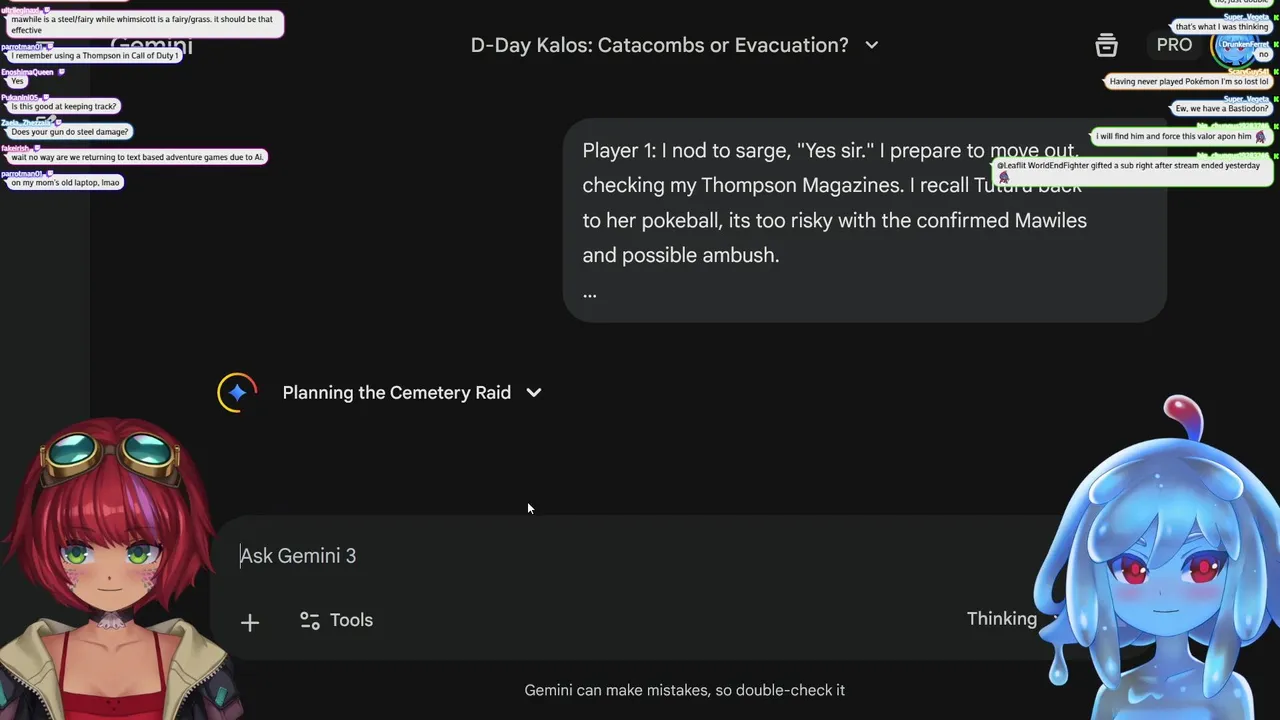1280x720 pixels.
Task: Open the account profile avatar
Action: [x=1235, y=45]
